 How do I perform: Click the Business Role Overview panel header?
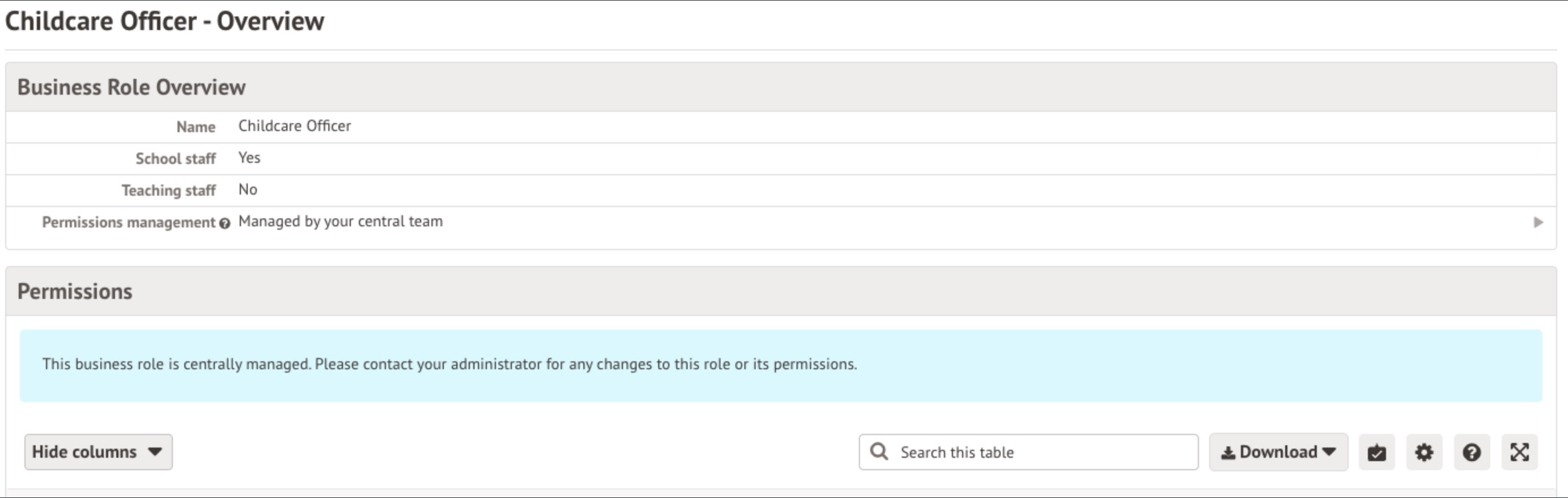pyautogui.click(x=132, y=87)
